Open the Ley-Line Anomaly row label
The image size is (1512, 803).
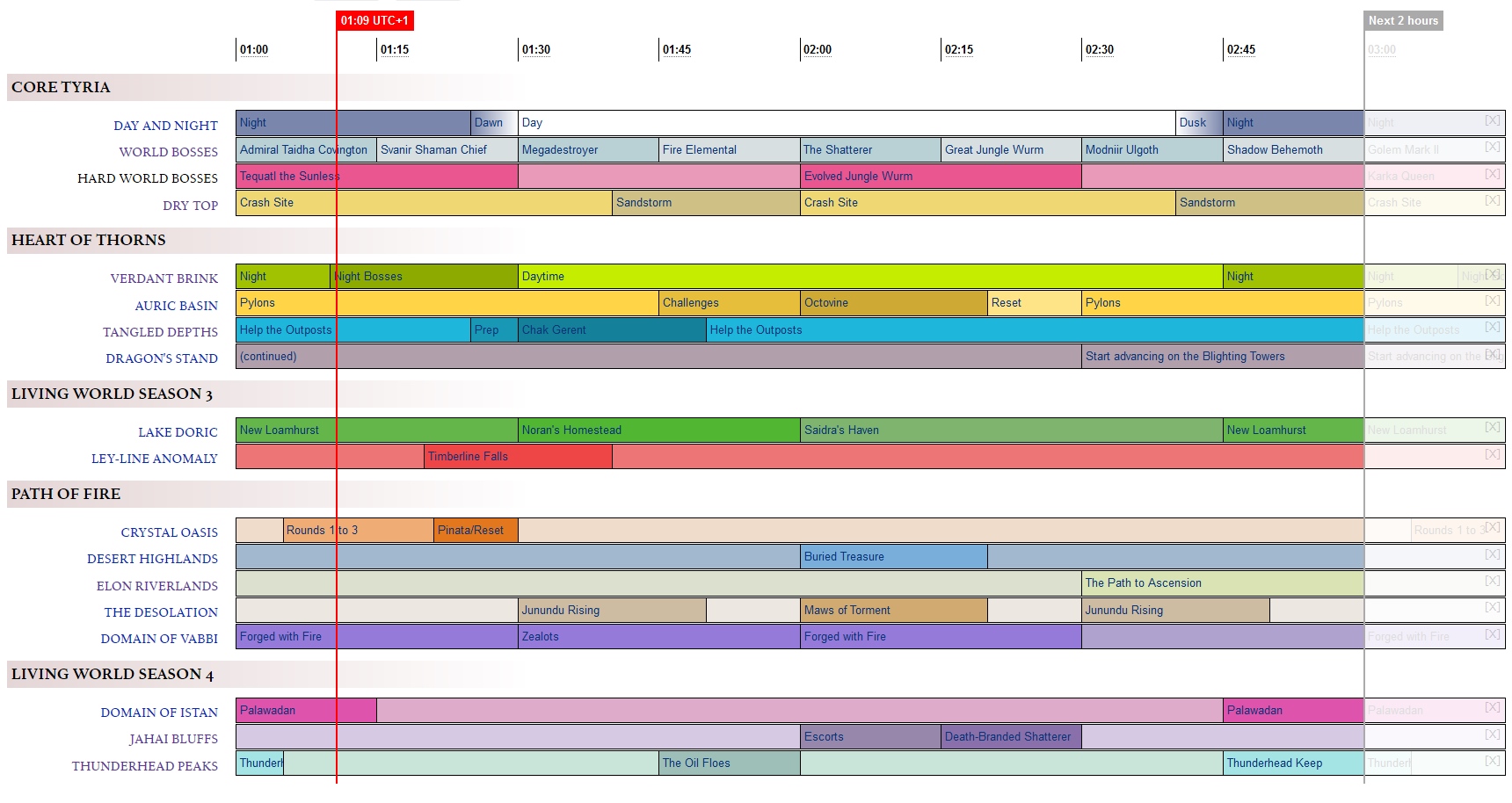[154, 459]
